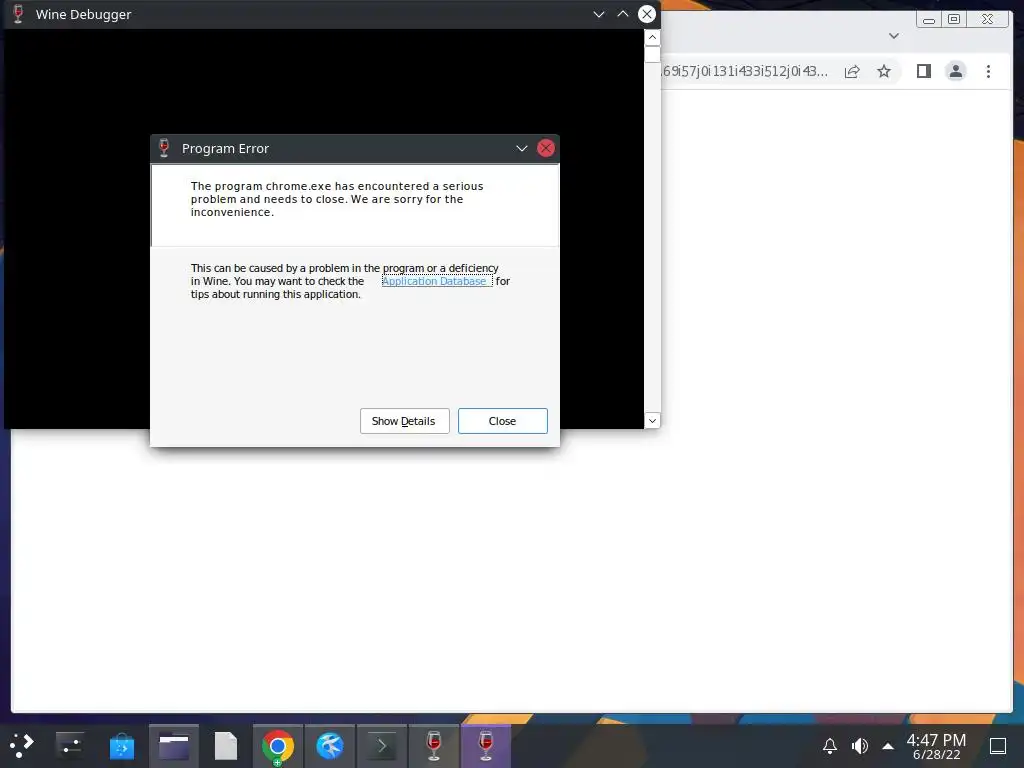Image resolution: width=1024 pixels, height=768 pixels.
Task: Click the Wine Debugger scrollbar's down arrow
Action: (652, 421)
